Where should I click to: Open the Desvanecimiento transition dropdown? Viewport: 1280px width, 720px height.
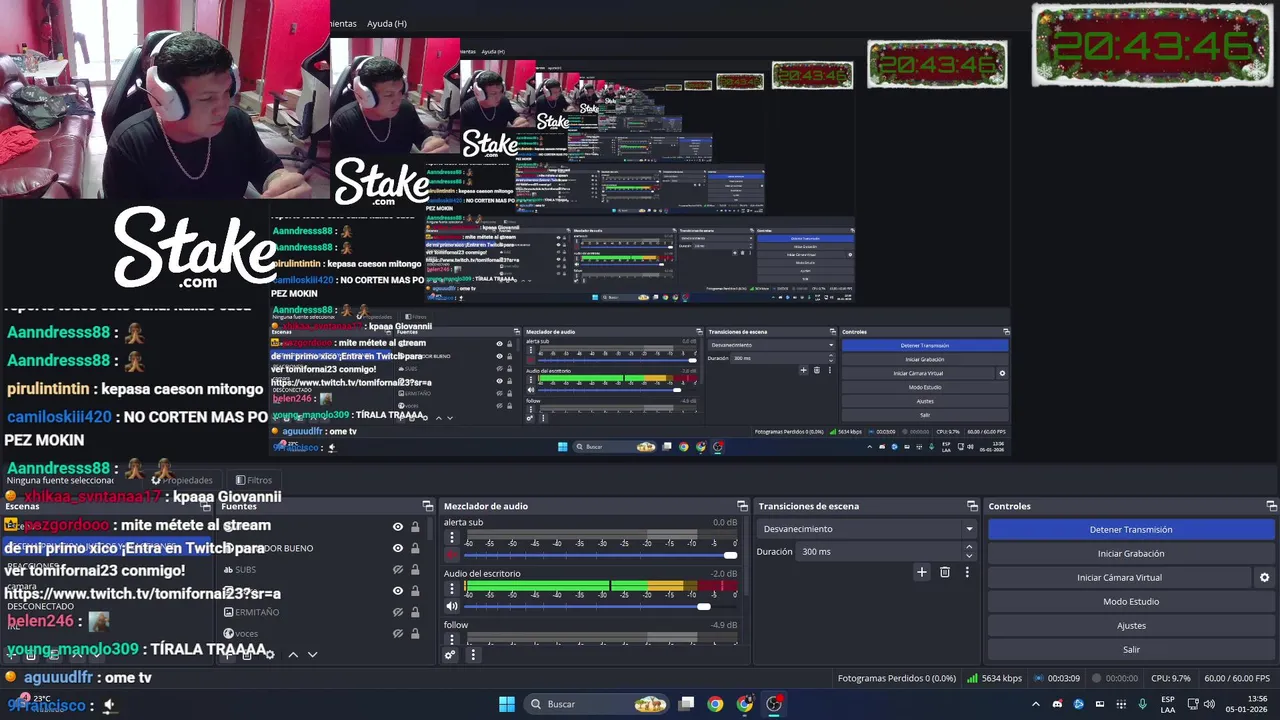point(866,529)
